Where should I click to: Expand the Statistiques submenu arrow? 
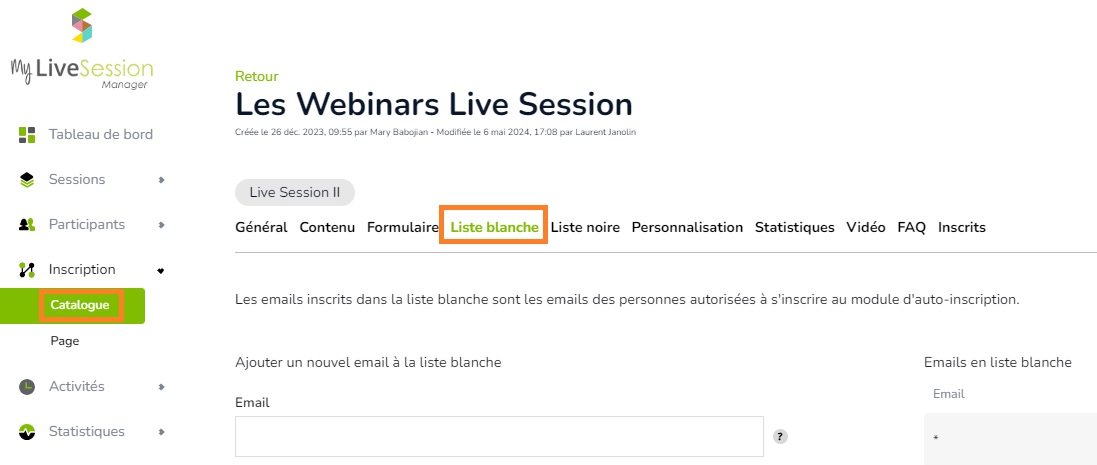161,432
